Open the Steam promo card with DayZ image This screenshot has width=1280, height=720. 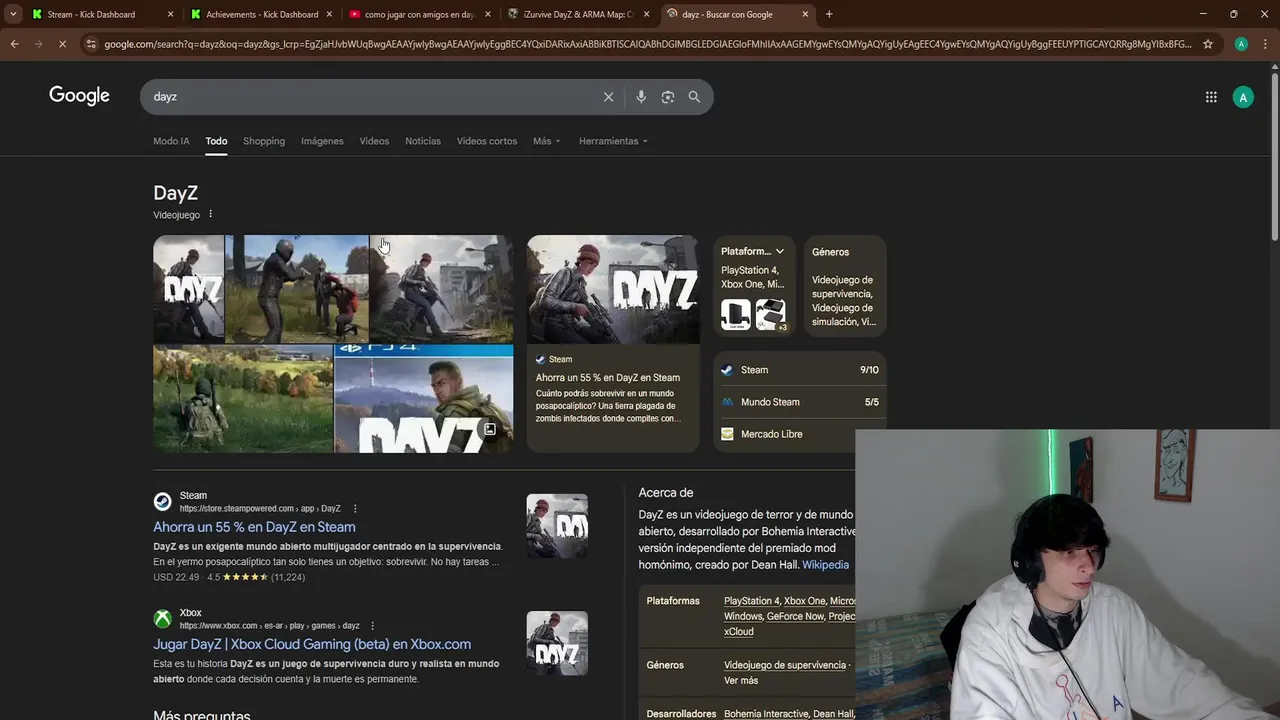[x=613, y=344]
